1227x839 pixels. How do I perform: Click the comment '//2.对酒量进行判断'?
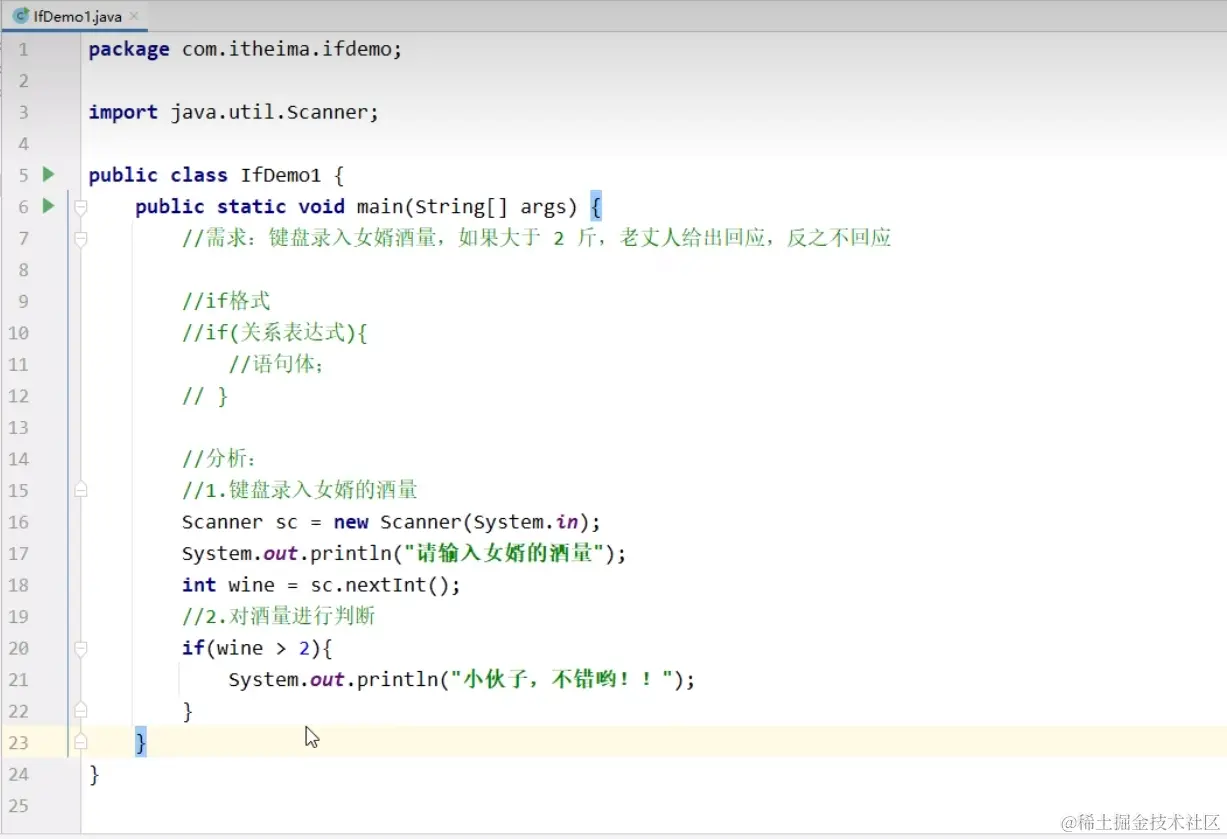point(279,616)
